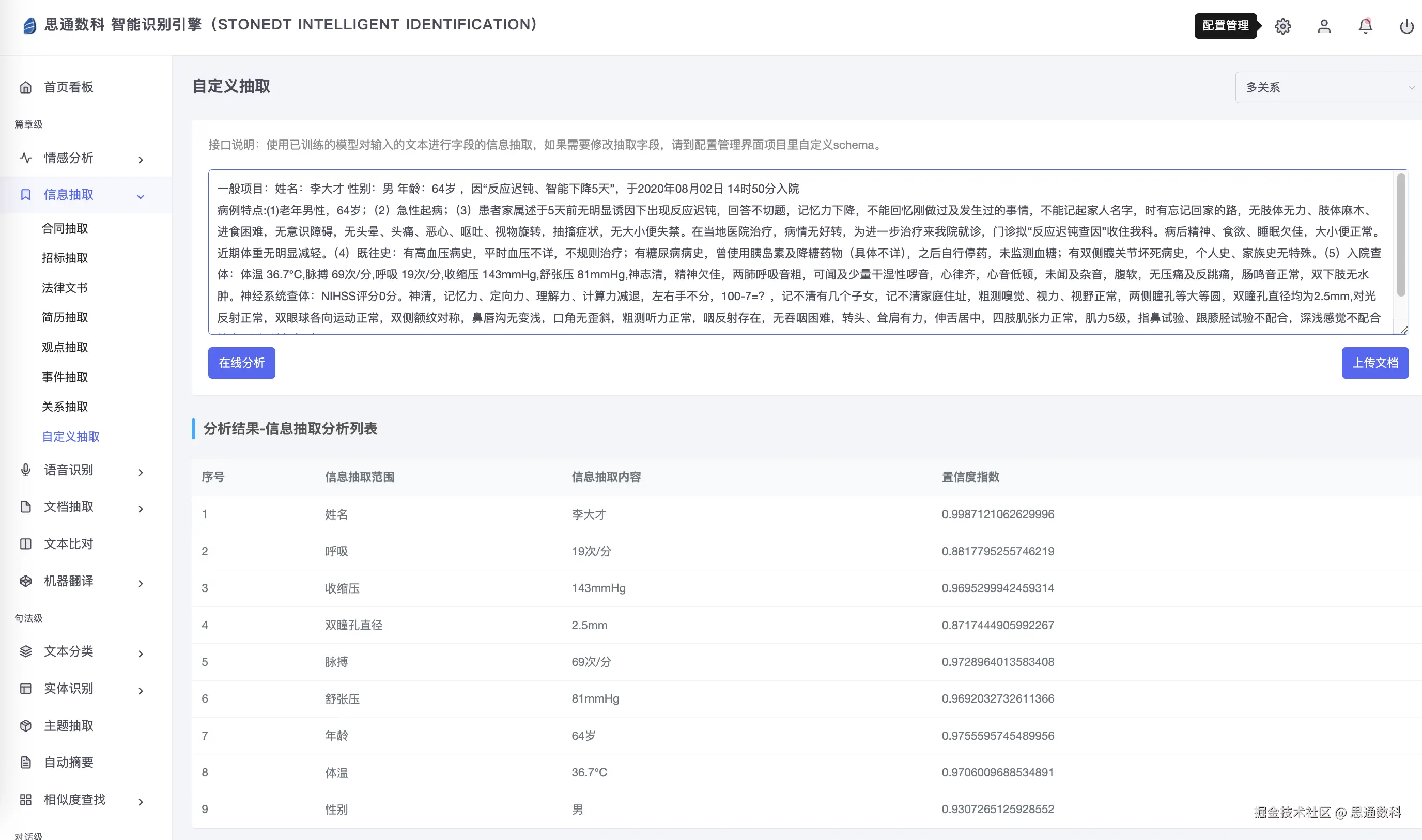The image size is (1422, 840).
Task: Collapse the 信息抽取 menu chevron
Action: pos(141,196)
